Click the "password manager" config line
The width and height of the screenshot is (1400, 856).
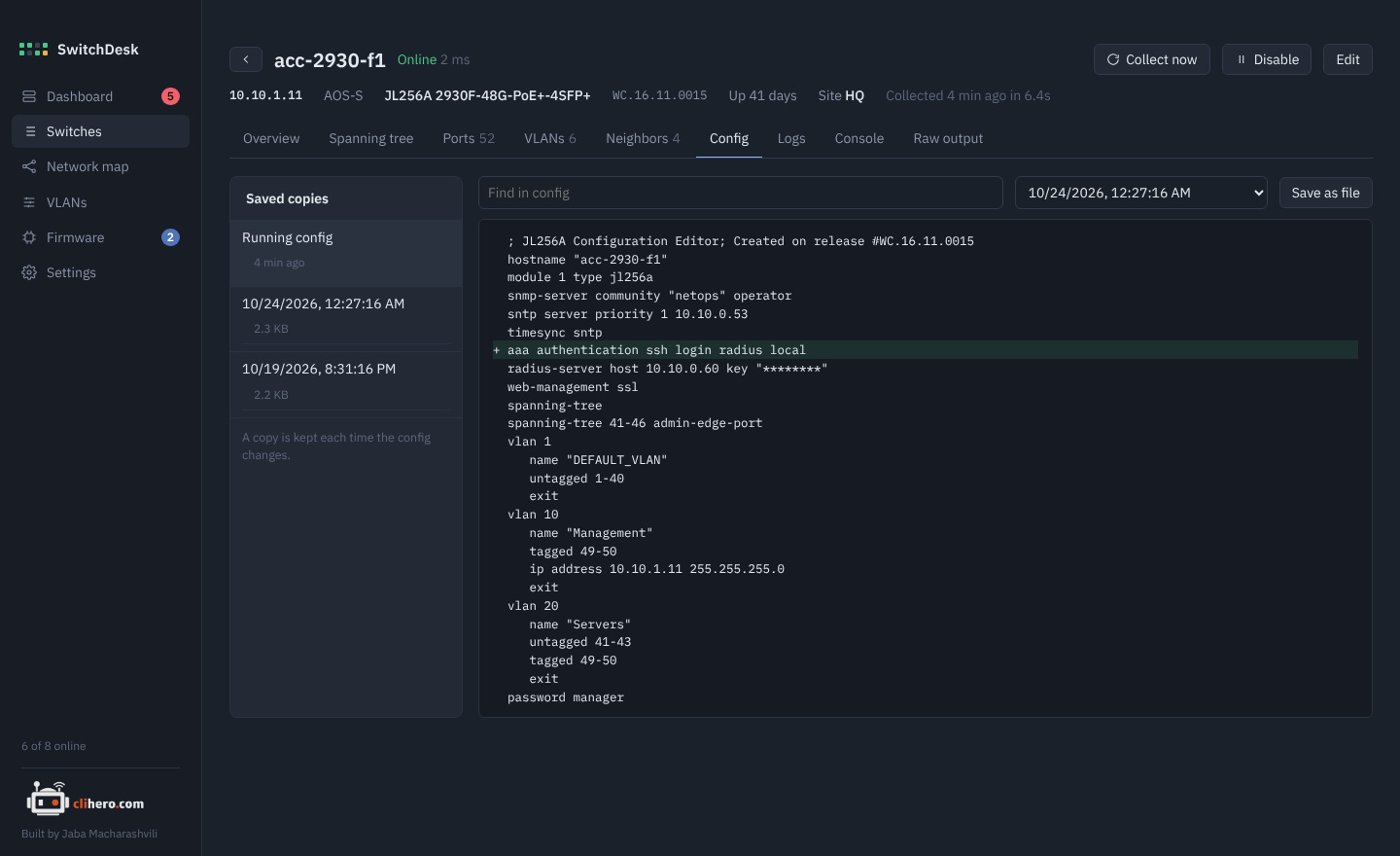(566, 697)
